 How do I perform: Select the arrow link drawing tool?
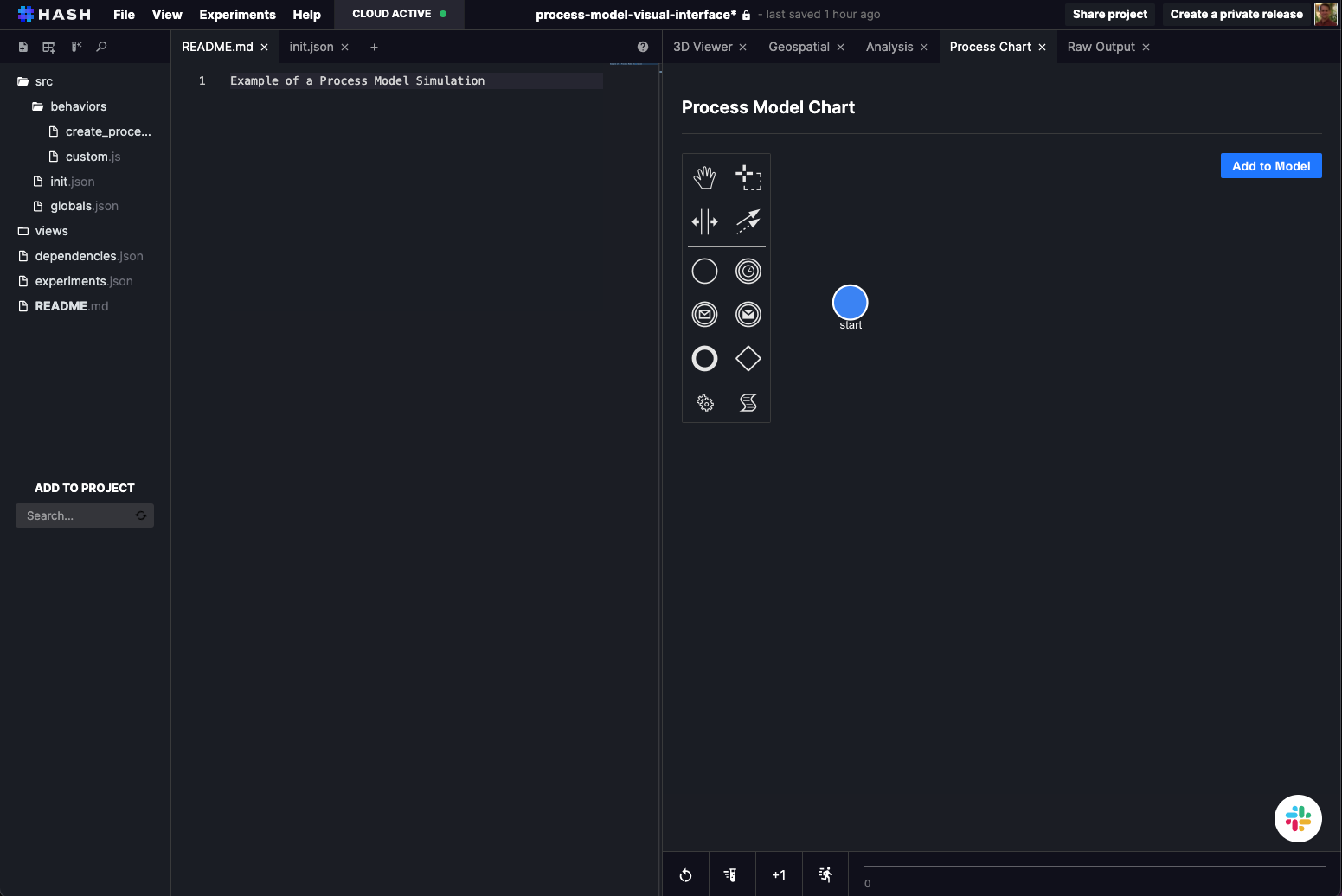coord(748,221)
